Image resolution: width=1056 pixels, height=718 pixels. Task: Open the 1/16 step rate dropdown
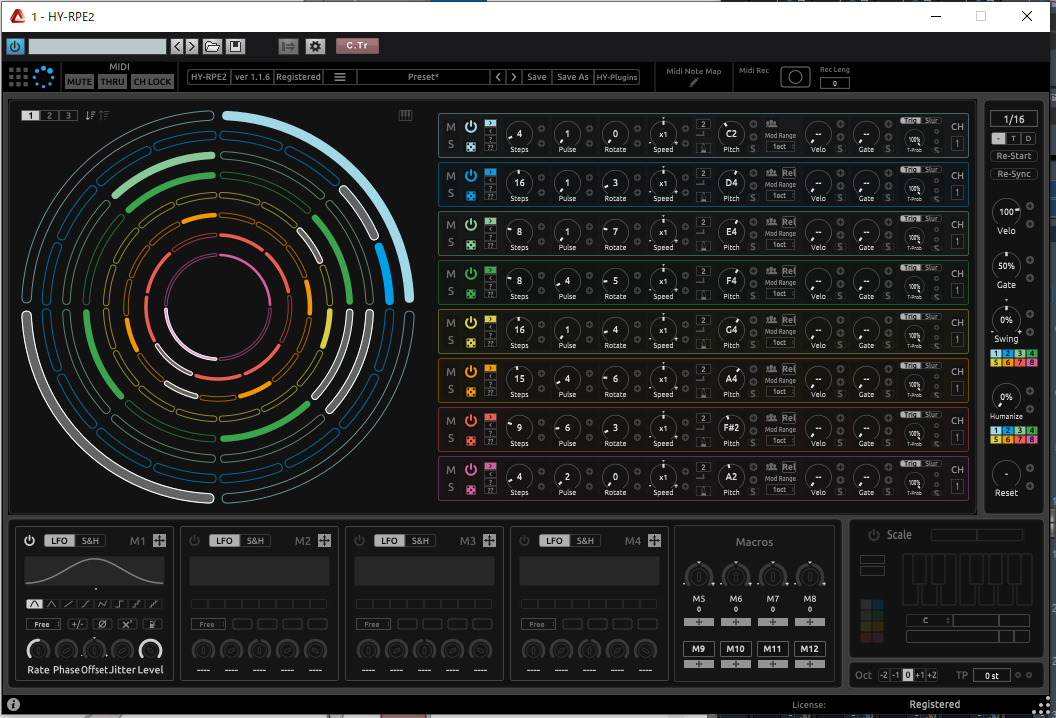[x=1012, y=119]
